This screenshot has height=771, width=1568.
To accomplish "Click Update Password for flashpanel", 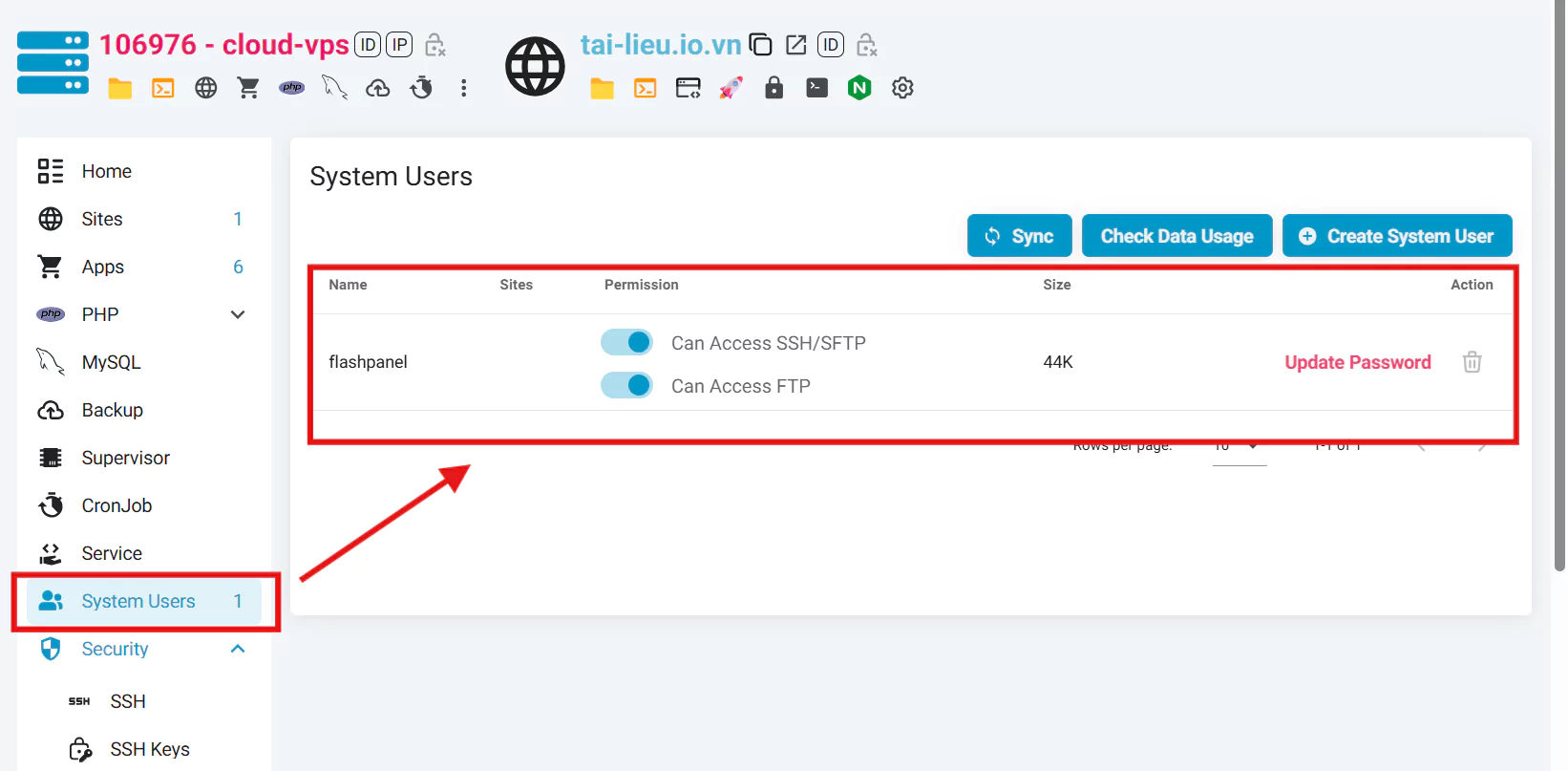I will click(1357, 362).
